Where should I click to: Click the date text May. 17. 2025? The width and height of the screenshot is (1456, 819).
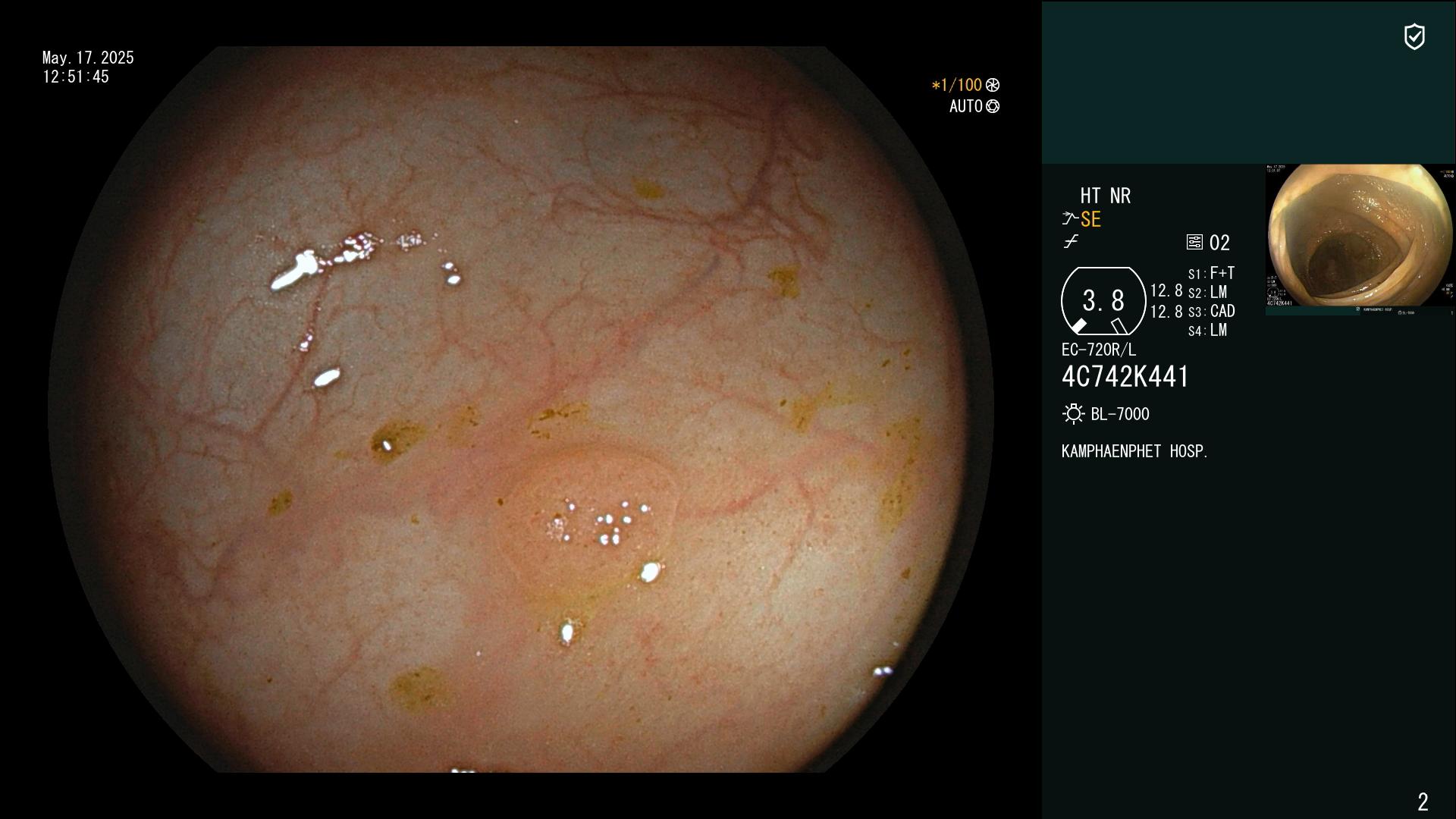tap(88, 58)
